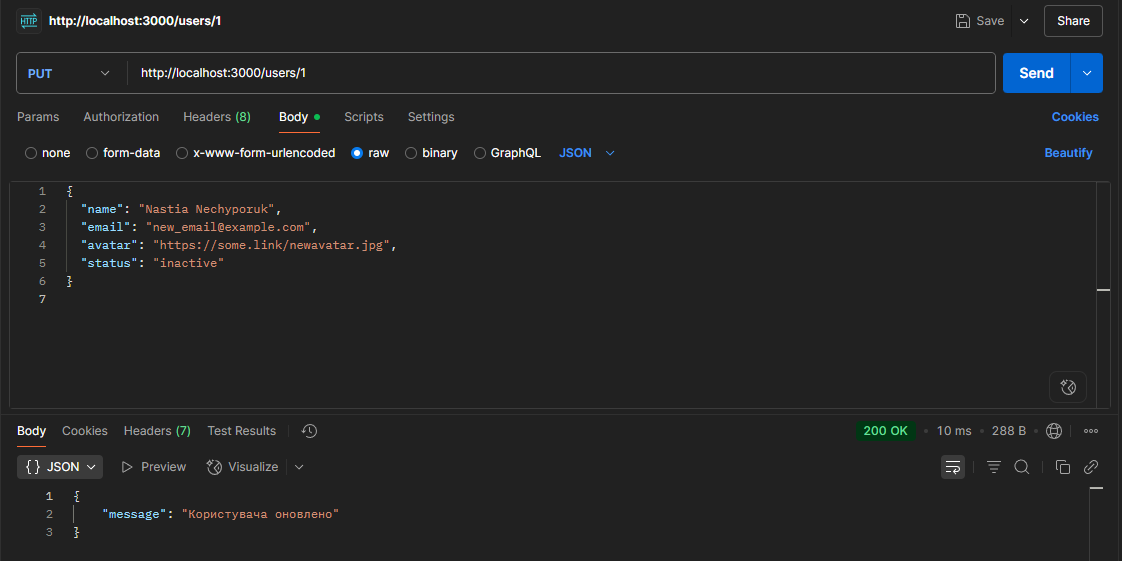This screenshot has width=1122, height=561.
Task: Click the Preview play icon button
Action: [153, 467]
